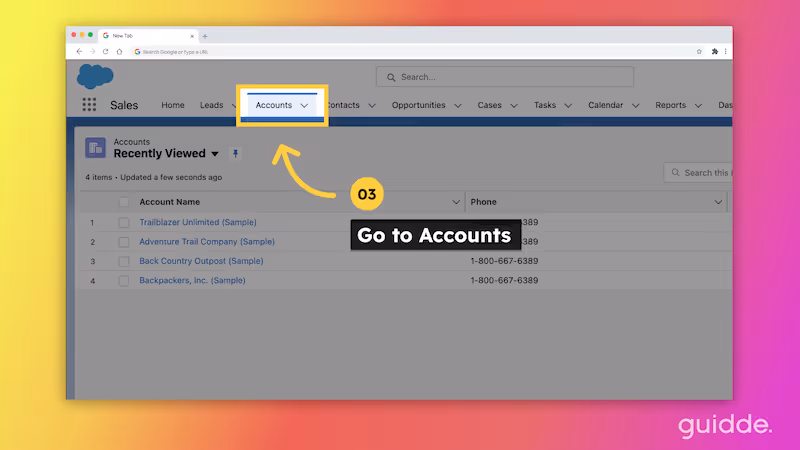The width and height of the screenshot is (800, 450).
Task: Go to the Opportunities tab
Action: (x=418, y=105)
